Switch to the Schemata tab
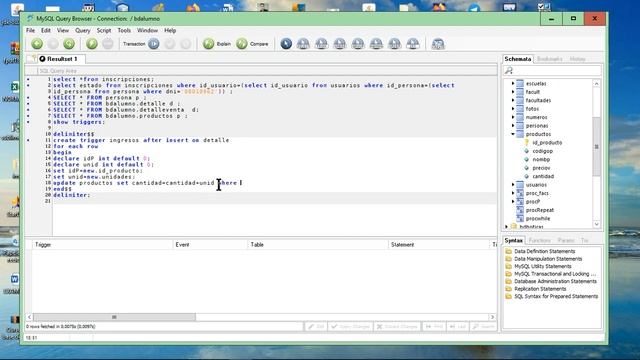This screenshot has width=640, height=360. pyautogui.click(x=518, y=59)
